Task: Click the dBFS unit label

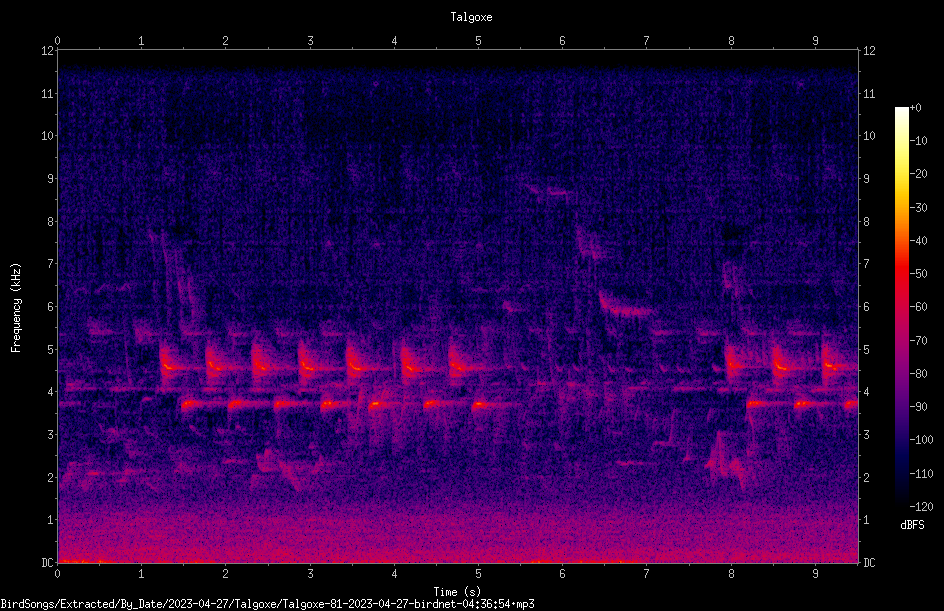Action: coord(912,525)
